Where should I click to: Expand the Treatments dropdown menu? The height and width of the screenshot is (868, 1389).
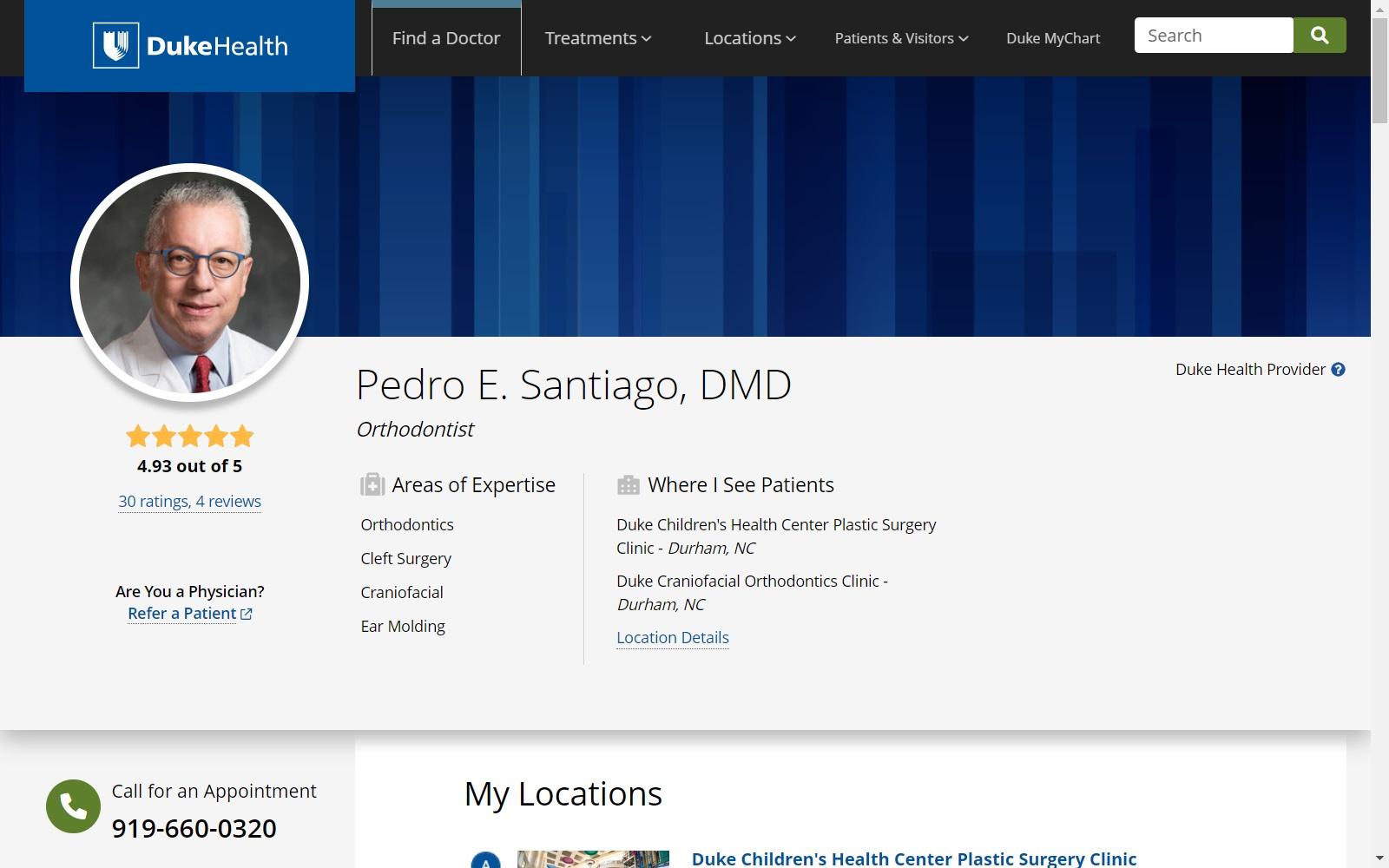pyautogui.click(x=598, y=38)
